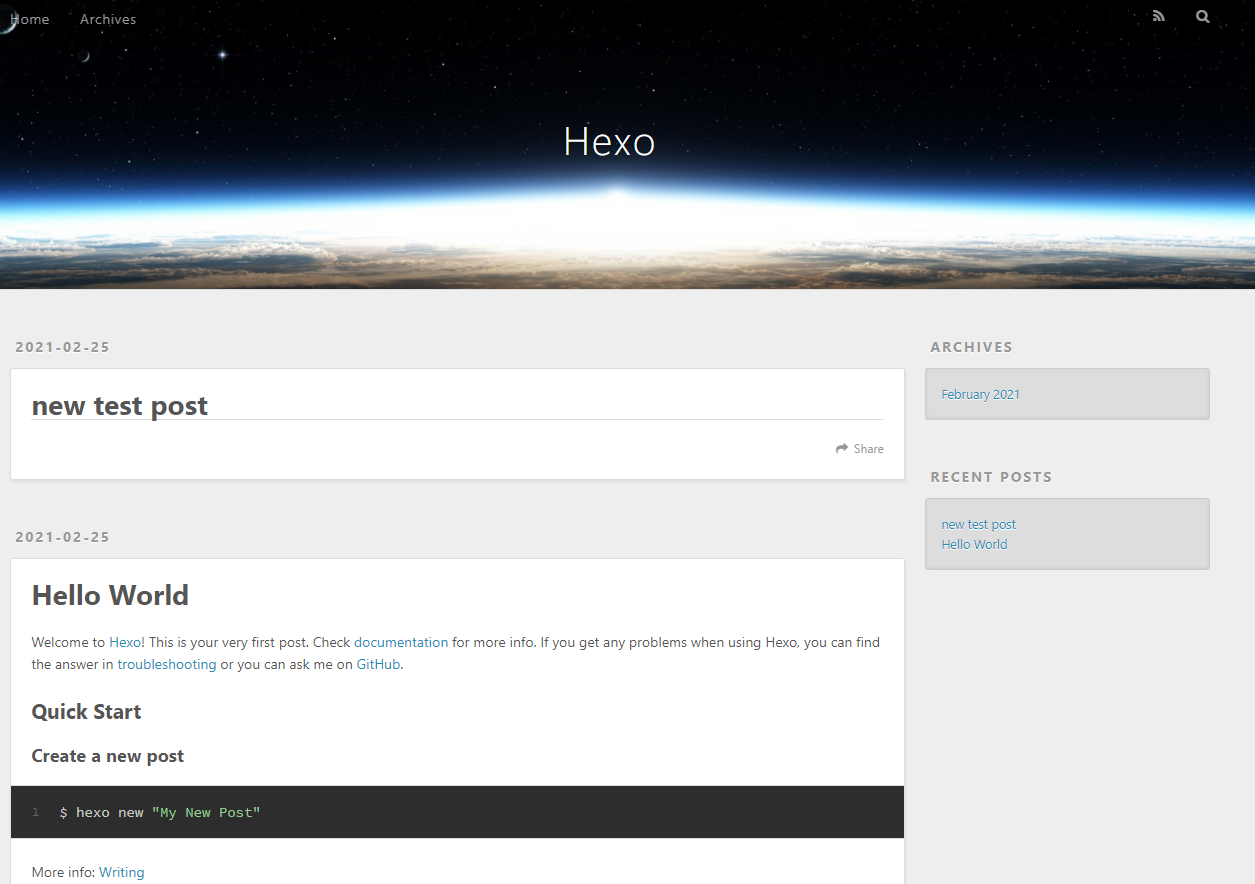1255x884 pixels.
Task: Open the documentation link
Action: click(x=401, y=642)
